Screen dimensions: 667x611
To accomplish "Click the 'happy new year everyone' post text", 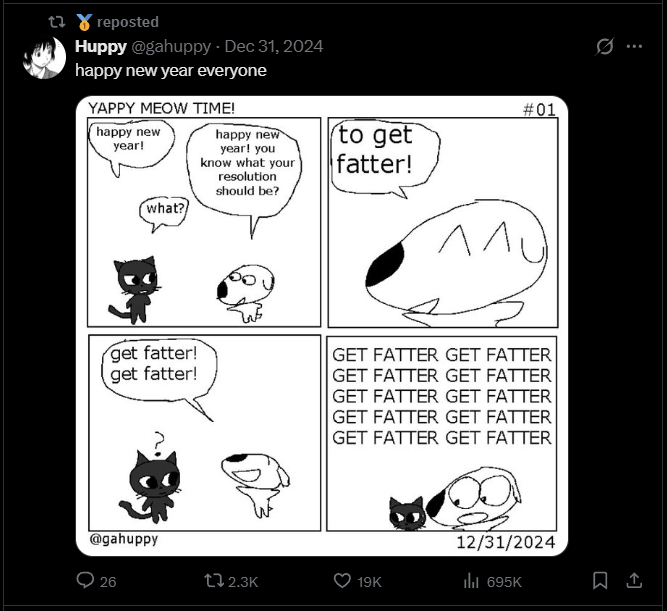I will click(171, 71).
